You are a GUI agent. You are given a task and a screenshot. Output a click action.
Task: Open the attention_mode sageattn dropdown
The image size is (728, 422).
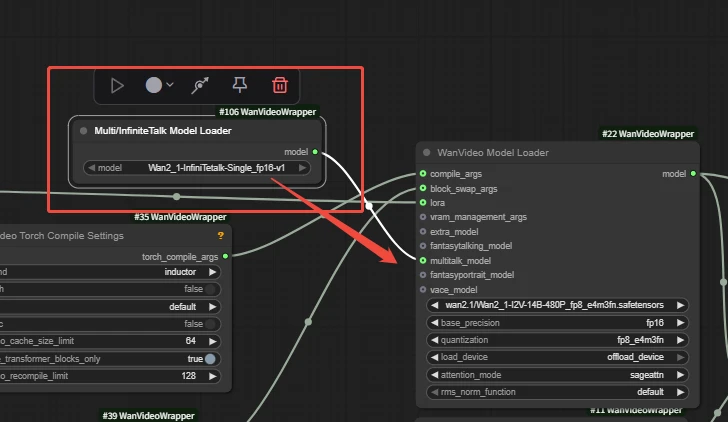555,374
